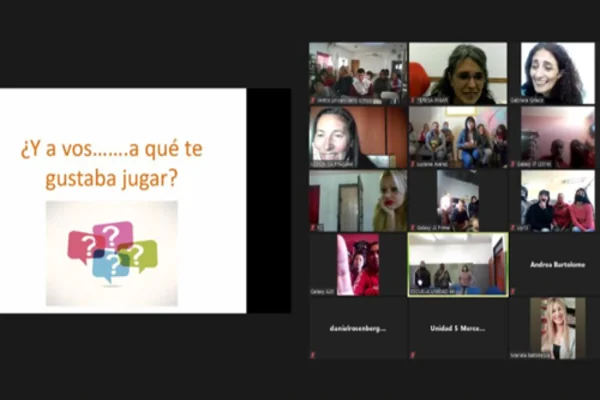Click the 'Galaxy A20' name label
Image resolution: width=600 pixels, height=400 pixels.
(x=322, y=292)
